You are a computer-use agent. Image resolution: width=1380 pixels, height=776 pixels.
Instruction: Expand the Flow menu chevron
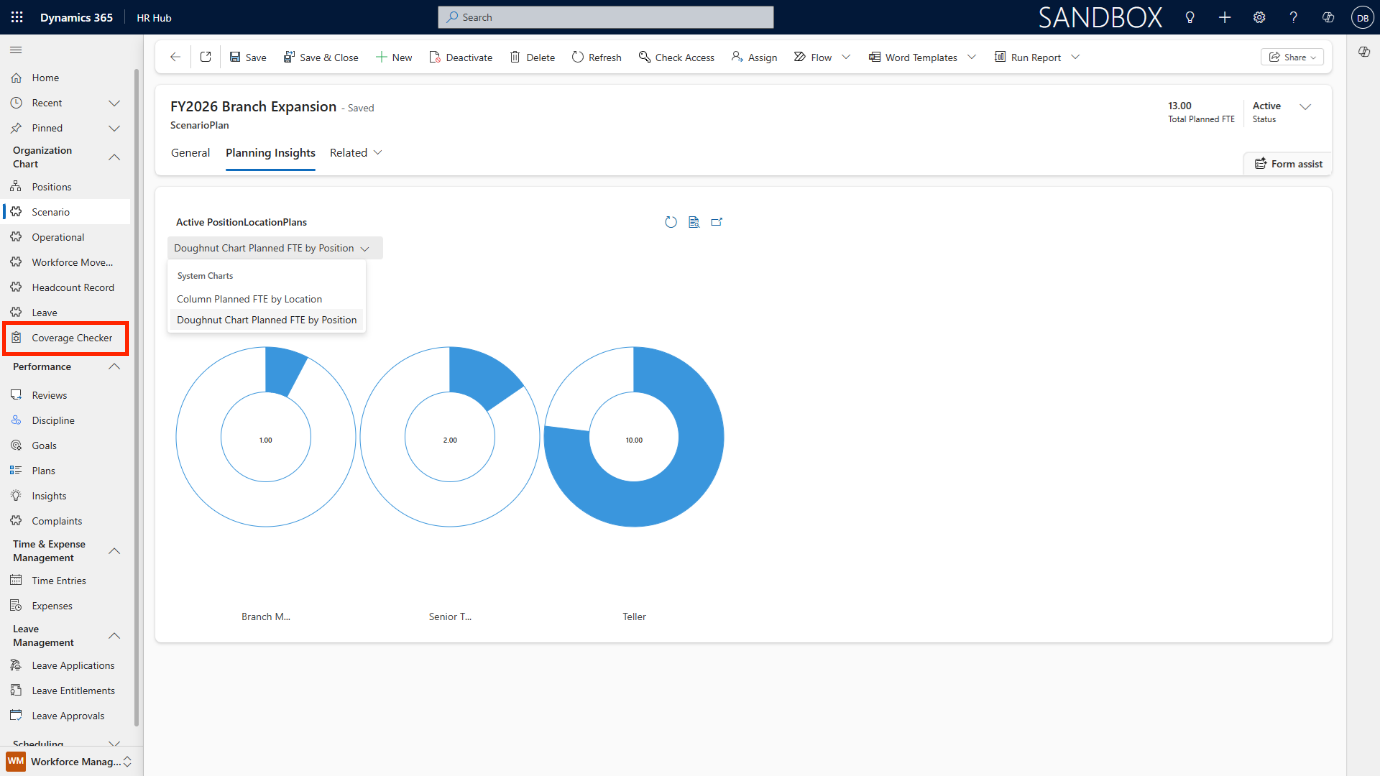click(846, 57)
